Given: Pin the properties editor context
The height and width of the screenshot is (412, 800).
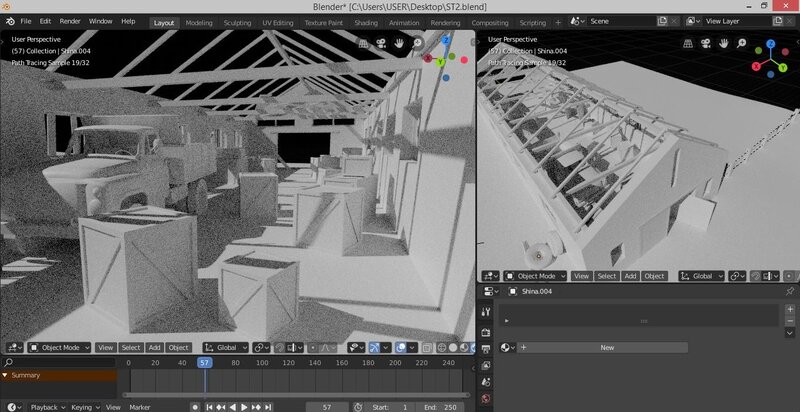Looking at the screenshot, I should (x=789, y=291).
